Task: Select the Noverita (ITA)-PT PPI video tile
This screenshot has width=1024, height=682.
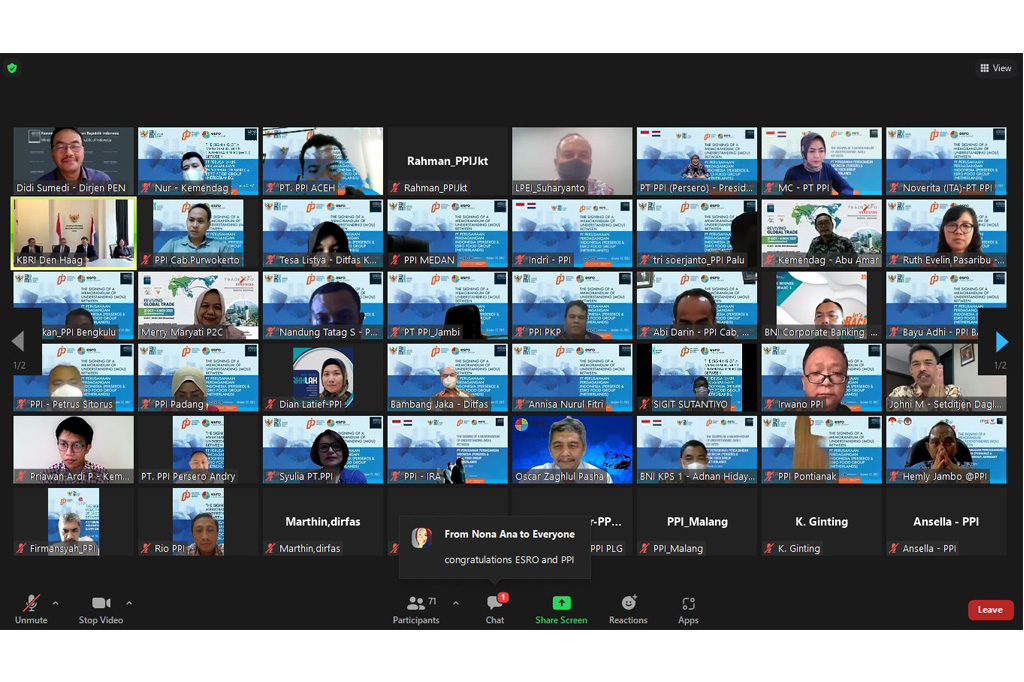Action: [946, 161]
